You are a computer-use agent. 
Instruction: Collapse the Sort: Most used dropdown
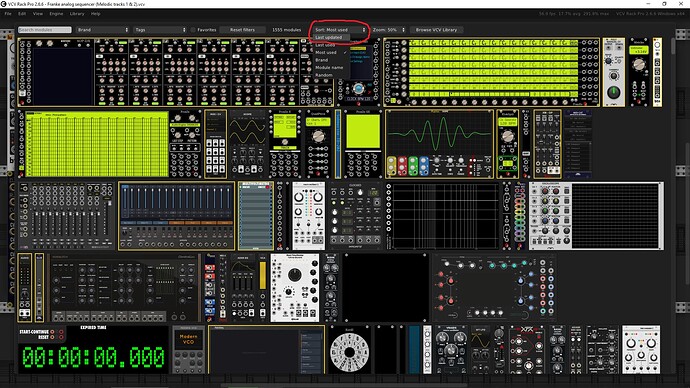point(340,30)
